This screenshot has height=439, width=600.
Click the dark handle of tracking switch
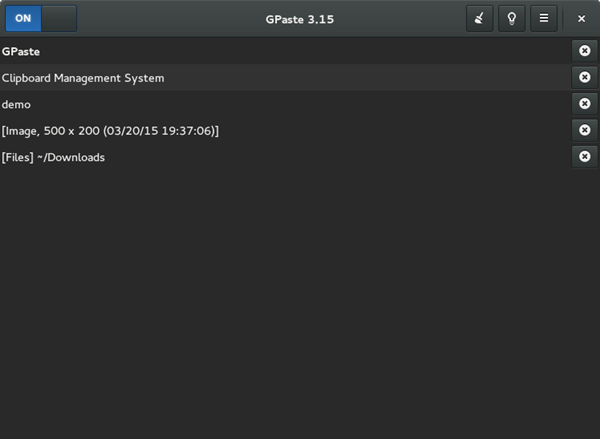pos(60,18)
